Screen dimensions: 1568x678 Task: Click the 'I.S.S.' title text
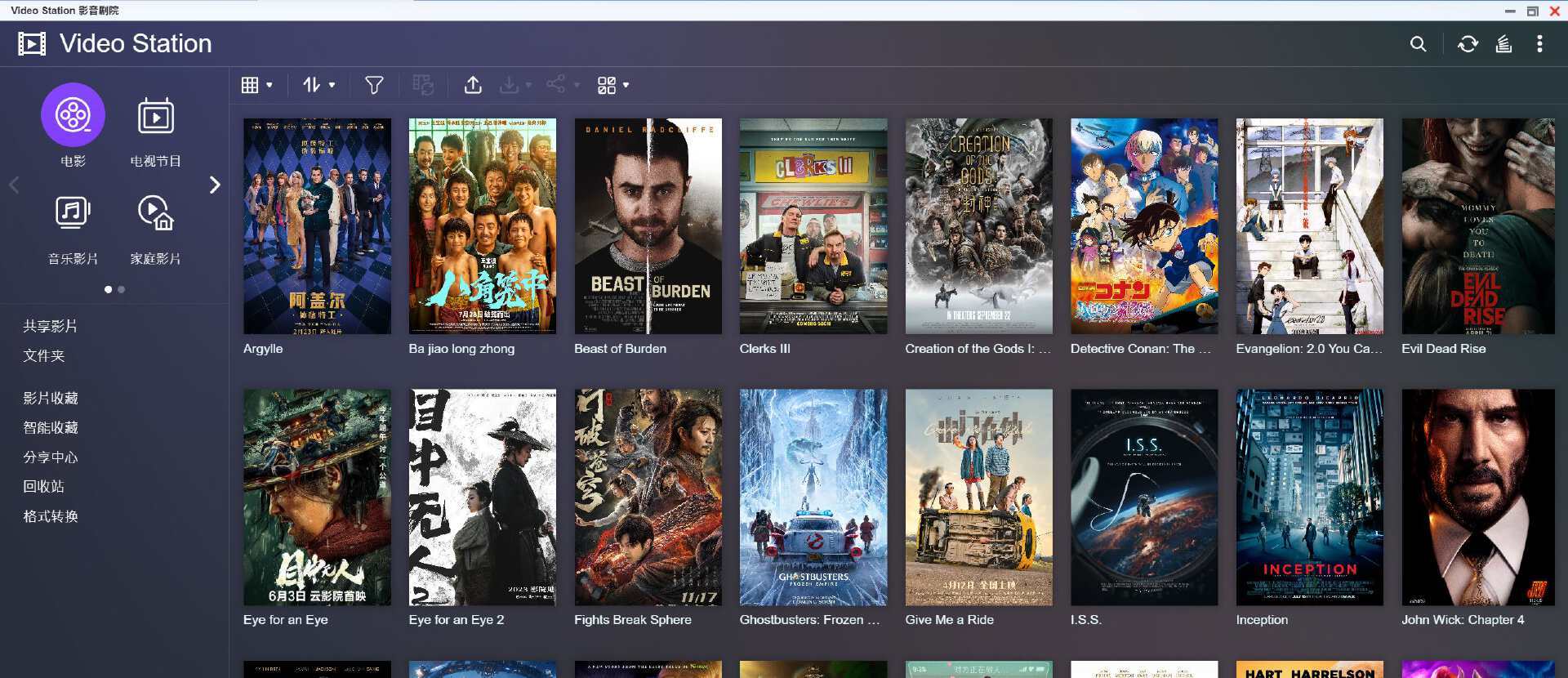coord(1086,620)
